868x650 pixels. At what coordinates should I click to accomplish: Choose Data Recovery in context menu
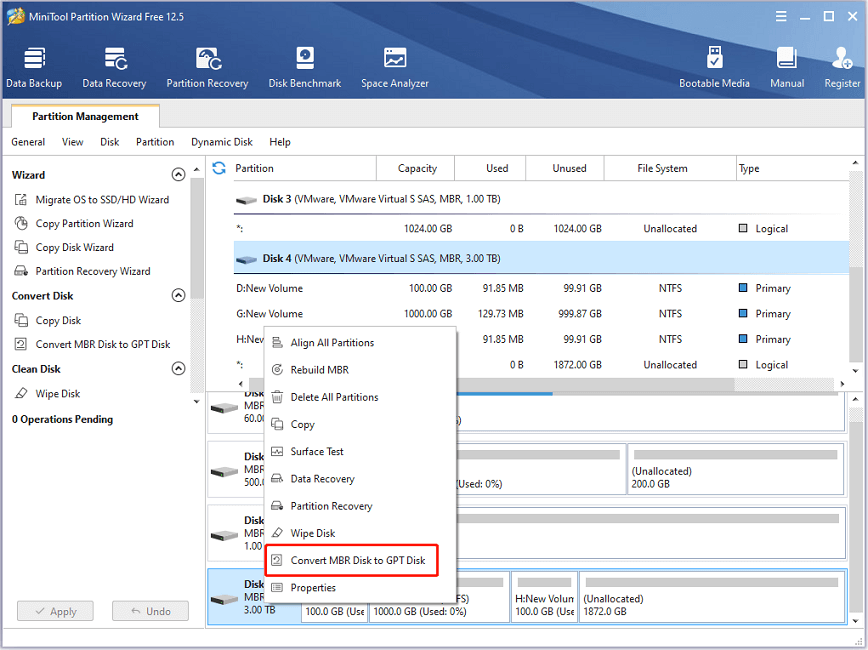(360, 479)
